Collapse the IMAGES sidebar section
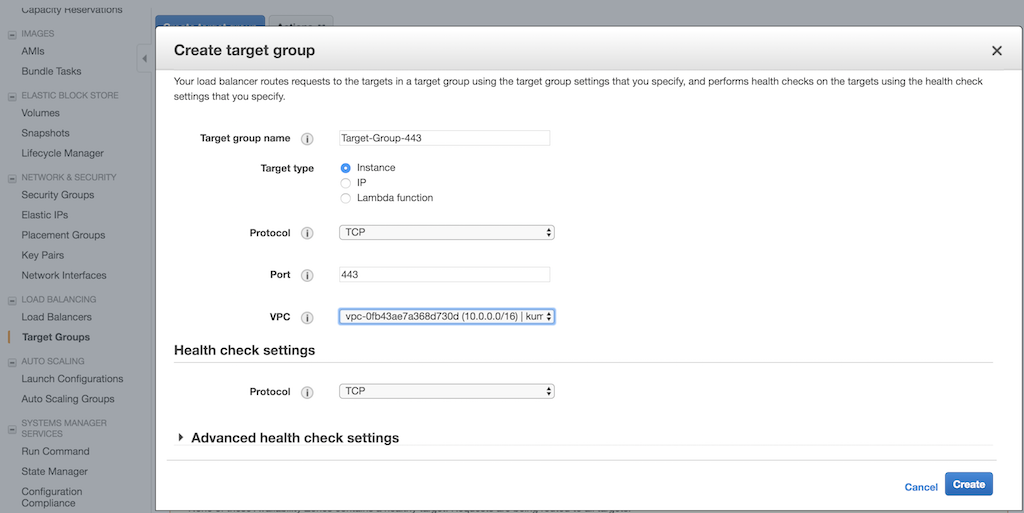Viewport: 1024px width, 513px height. click(12, 35)
